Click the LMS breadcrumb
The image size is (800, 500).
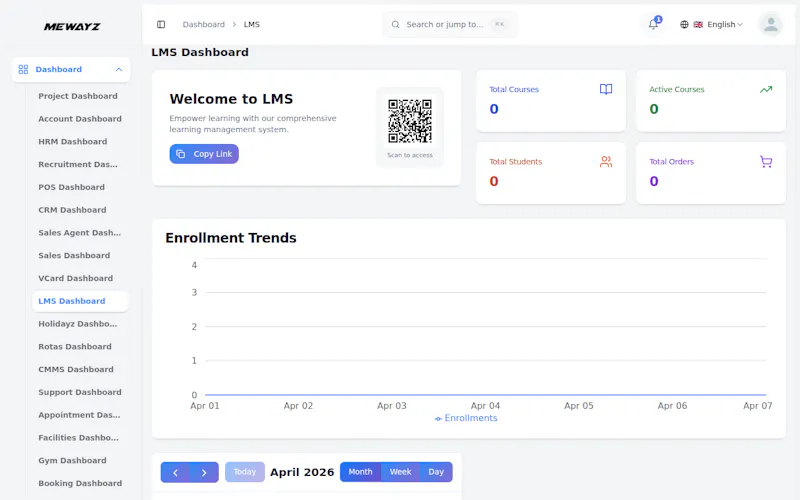click(252, 24)
